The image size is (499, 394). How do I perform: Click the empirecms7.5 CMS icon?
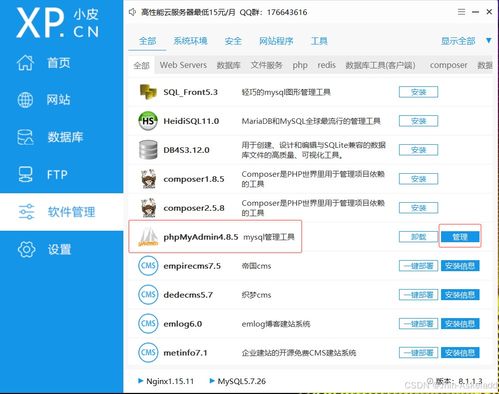pyautogui.click(x=148, y=266)
